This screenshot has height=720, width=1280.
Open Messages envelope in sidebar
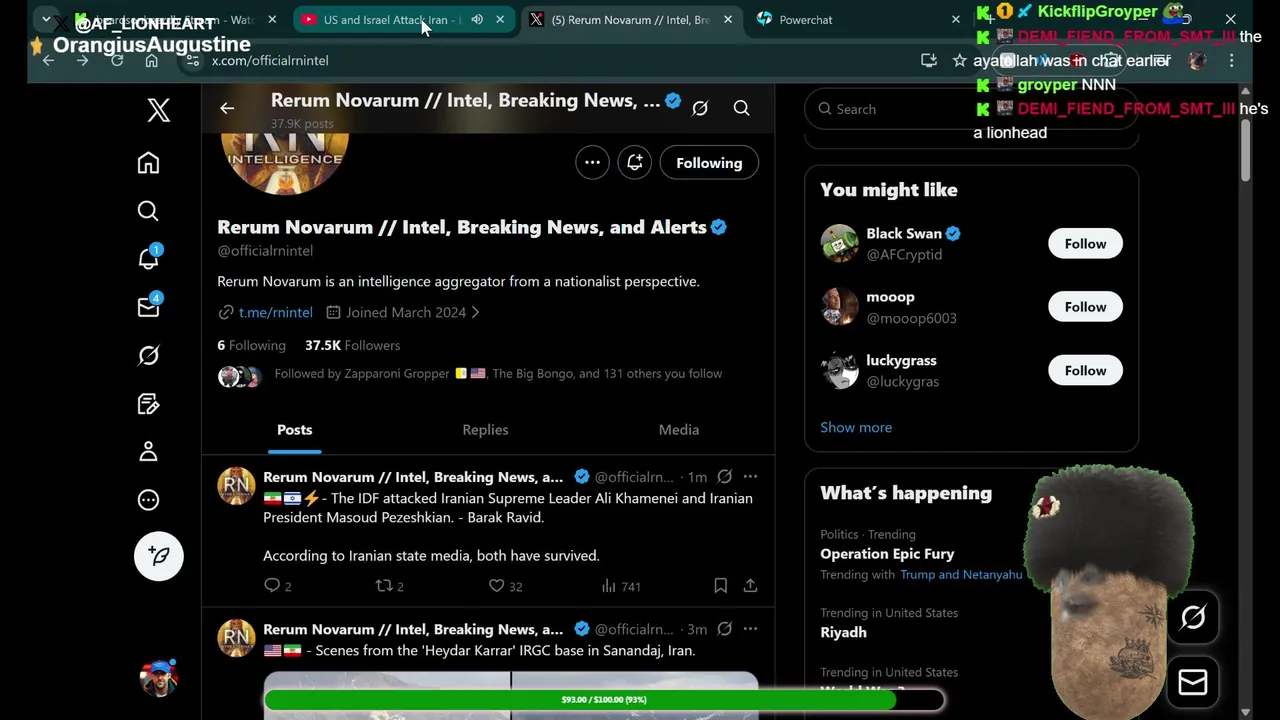click(148, 307)
